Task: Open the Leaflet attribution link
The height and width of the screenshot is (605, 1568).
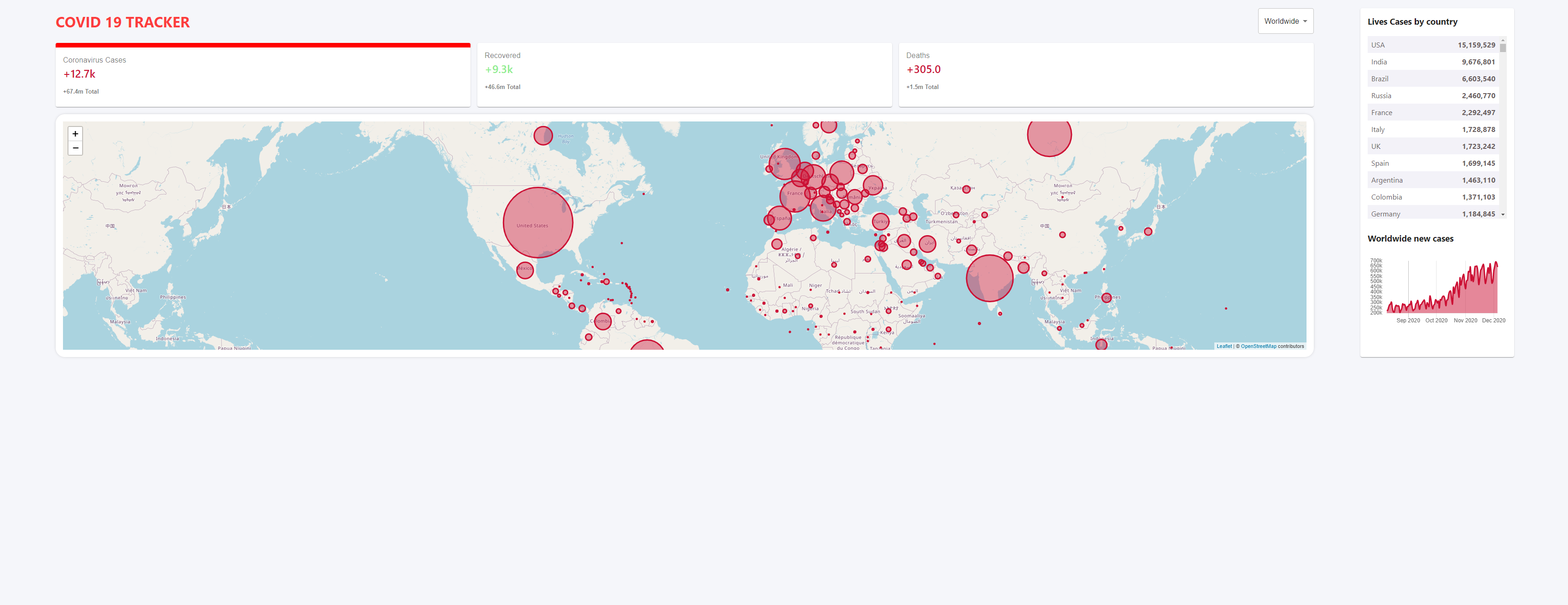Action: pyautogui.click(x=1223, y=346)
